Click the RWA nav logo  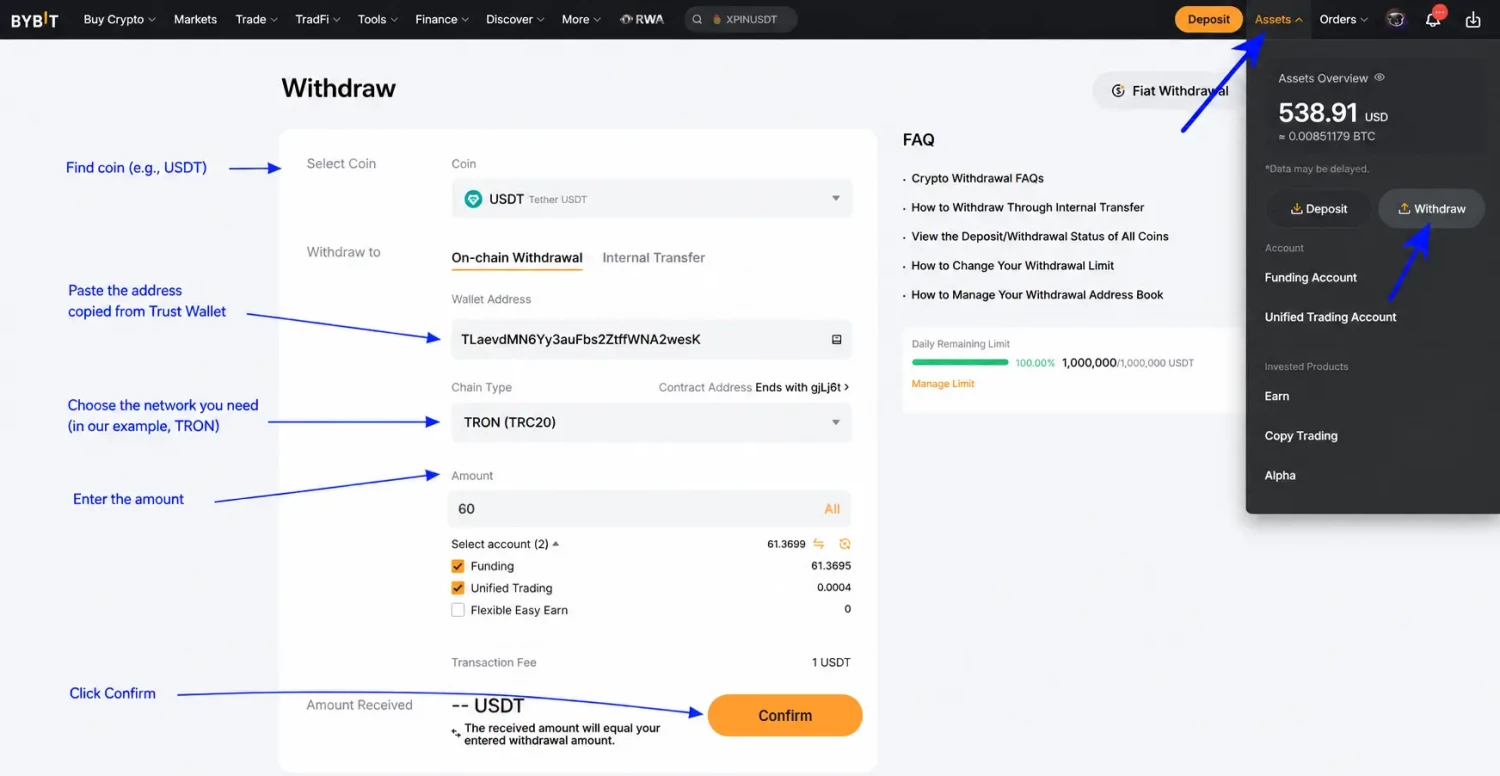[641, 19]
